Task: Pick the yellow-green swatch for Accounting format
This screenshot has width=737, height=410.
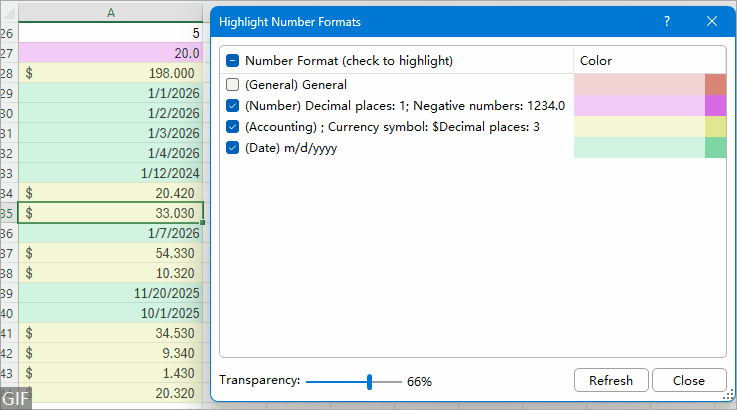Action: (x=715, y=127)
